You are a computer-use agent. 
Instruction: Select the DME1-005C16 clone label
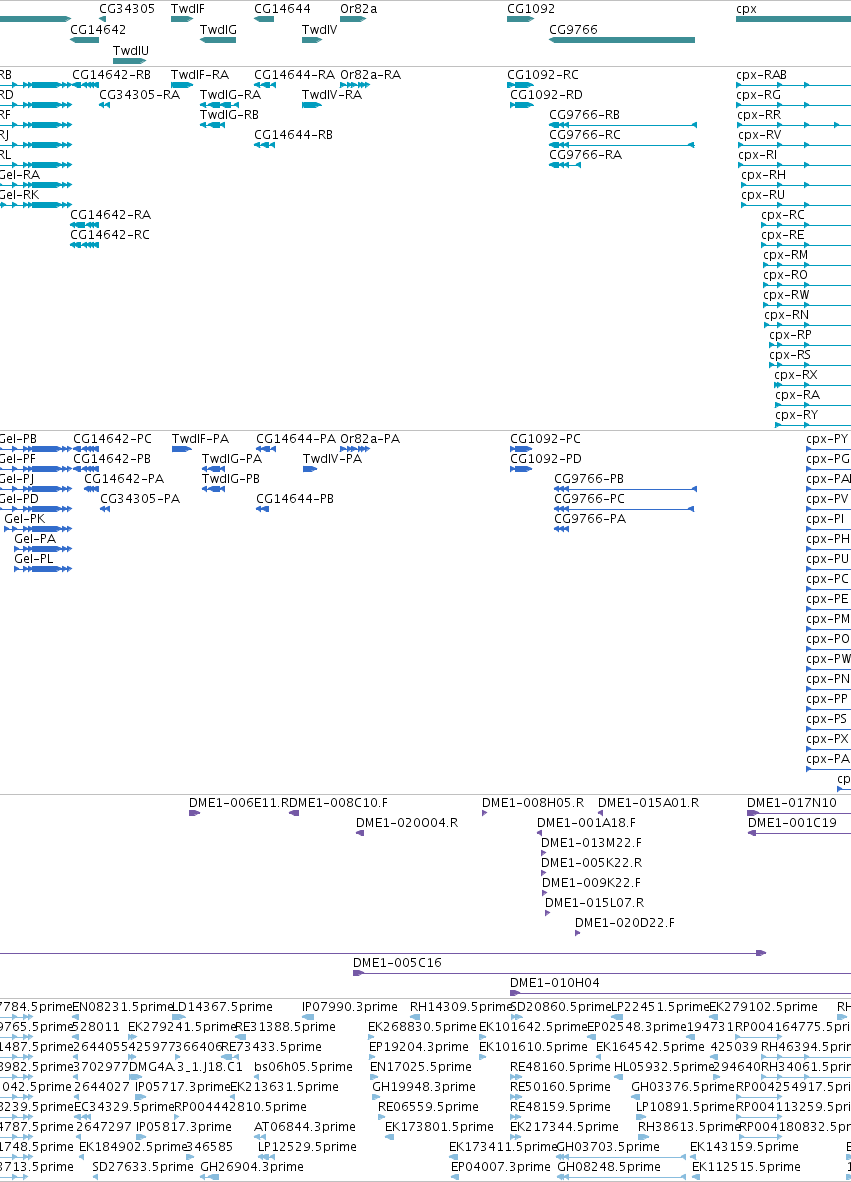[x=397, y=963]
